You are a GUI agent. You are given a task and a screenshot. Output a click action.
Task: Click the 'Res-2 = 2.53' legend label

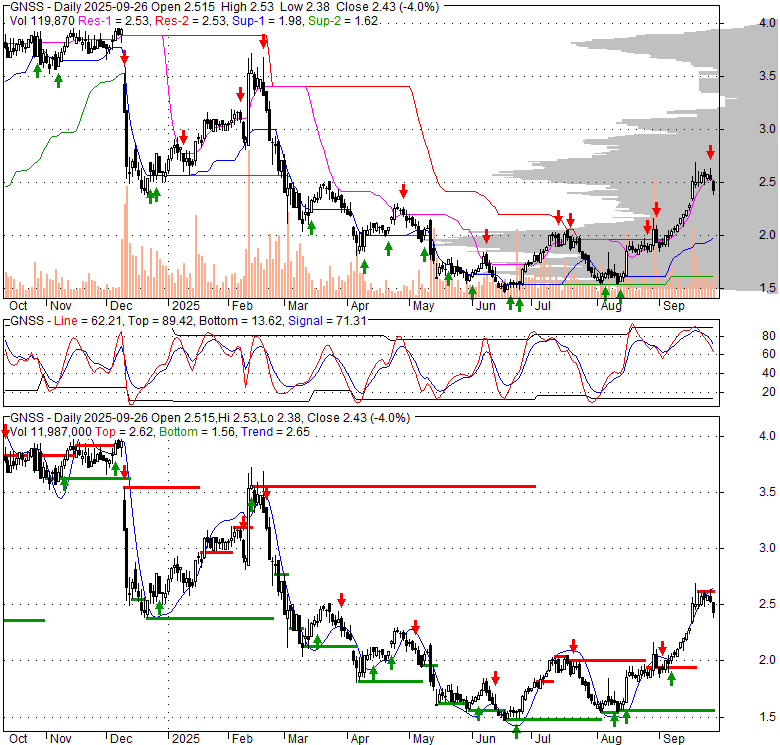pos(191,21)
